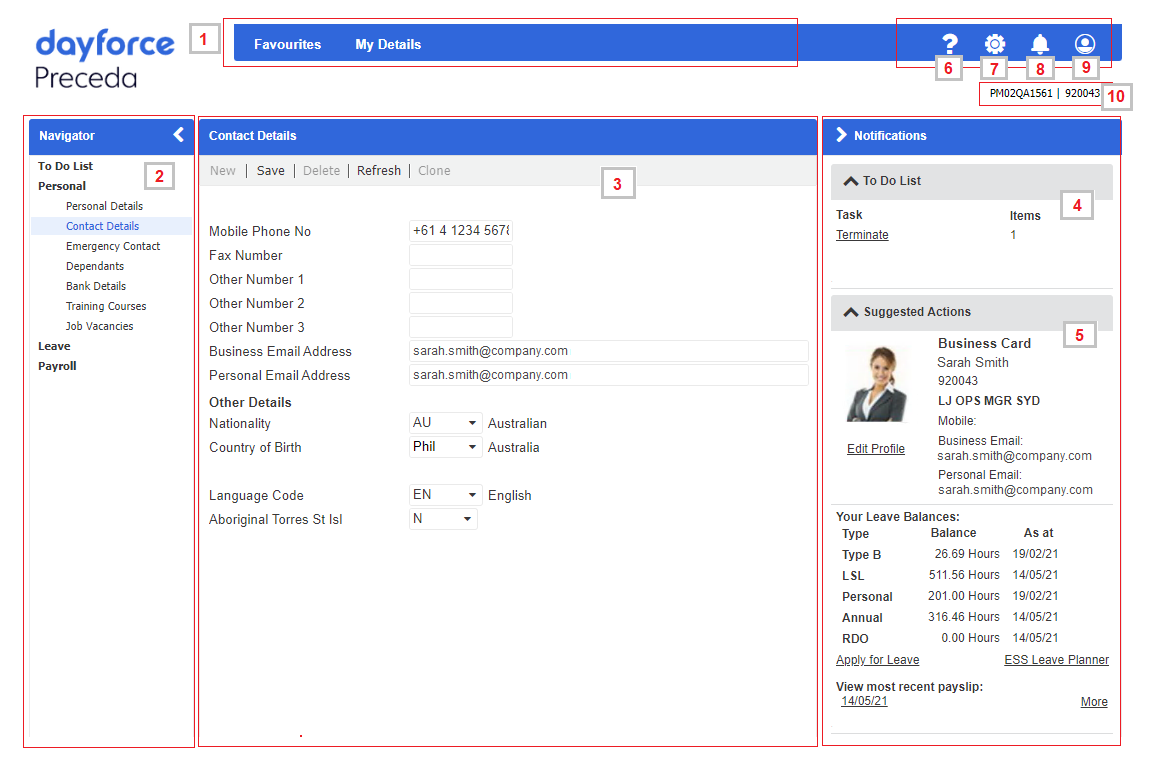
Task: Open the Aboriginal Torres St Isl dropdown
Action: (x=443, y=519)
